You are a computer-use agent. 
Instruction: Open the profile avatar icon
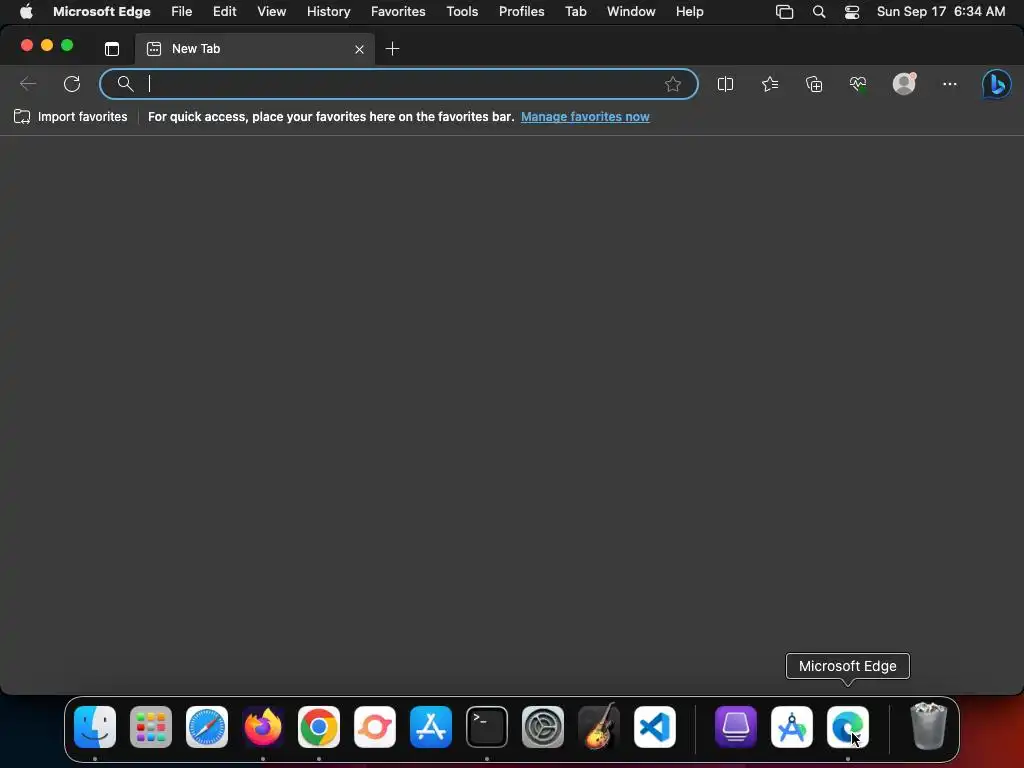click(x=904, y=84)
